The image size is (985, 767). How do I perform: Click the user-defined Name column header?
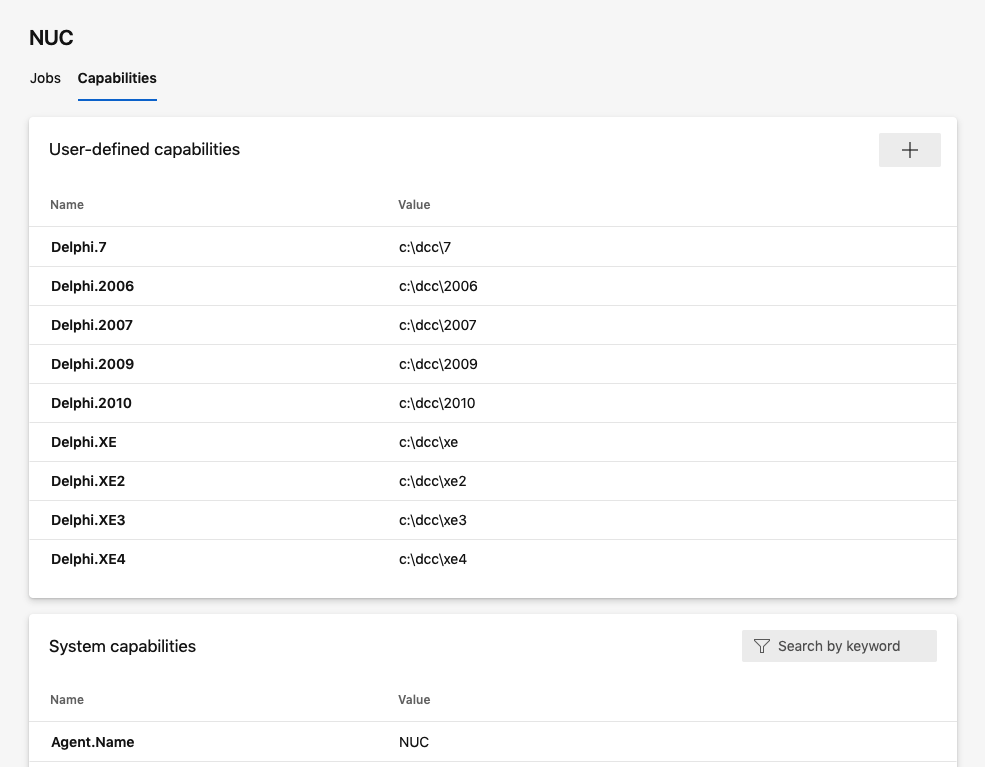tap(67, 205)
